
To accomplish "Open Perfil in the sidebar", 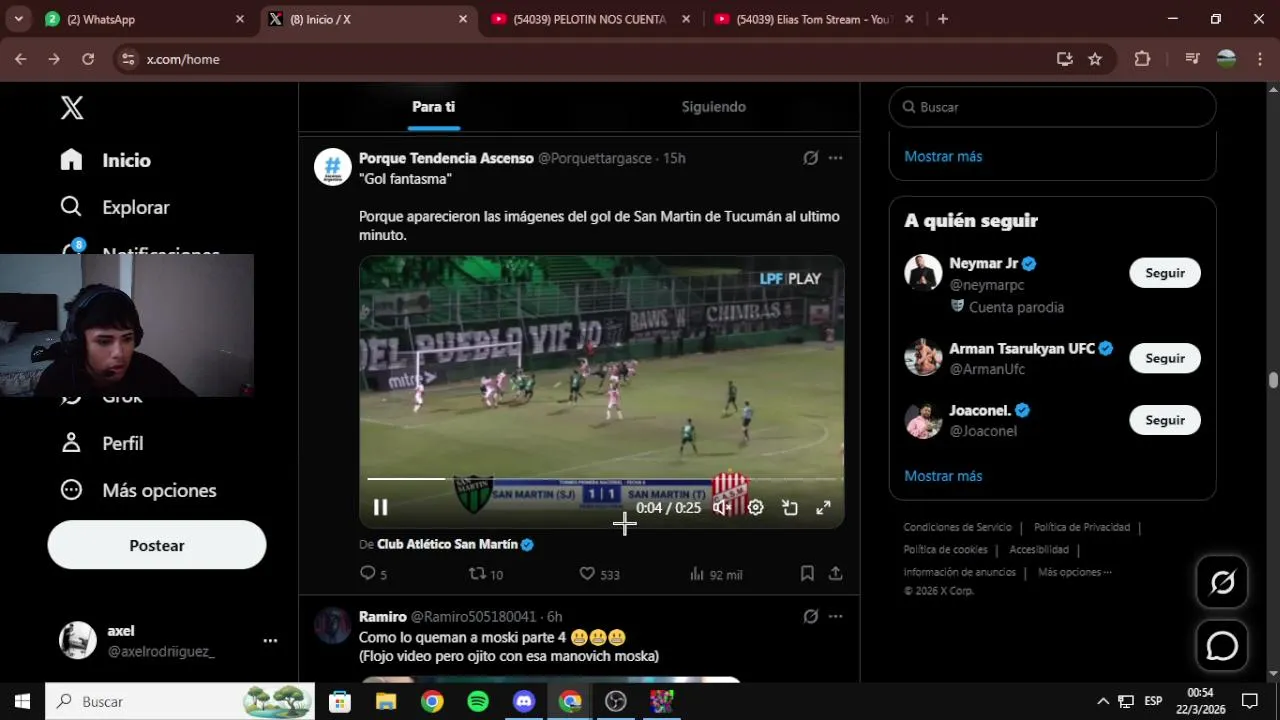I will [101, 443].
